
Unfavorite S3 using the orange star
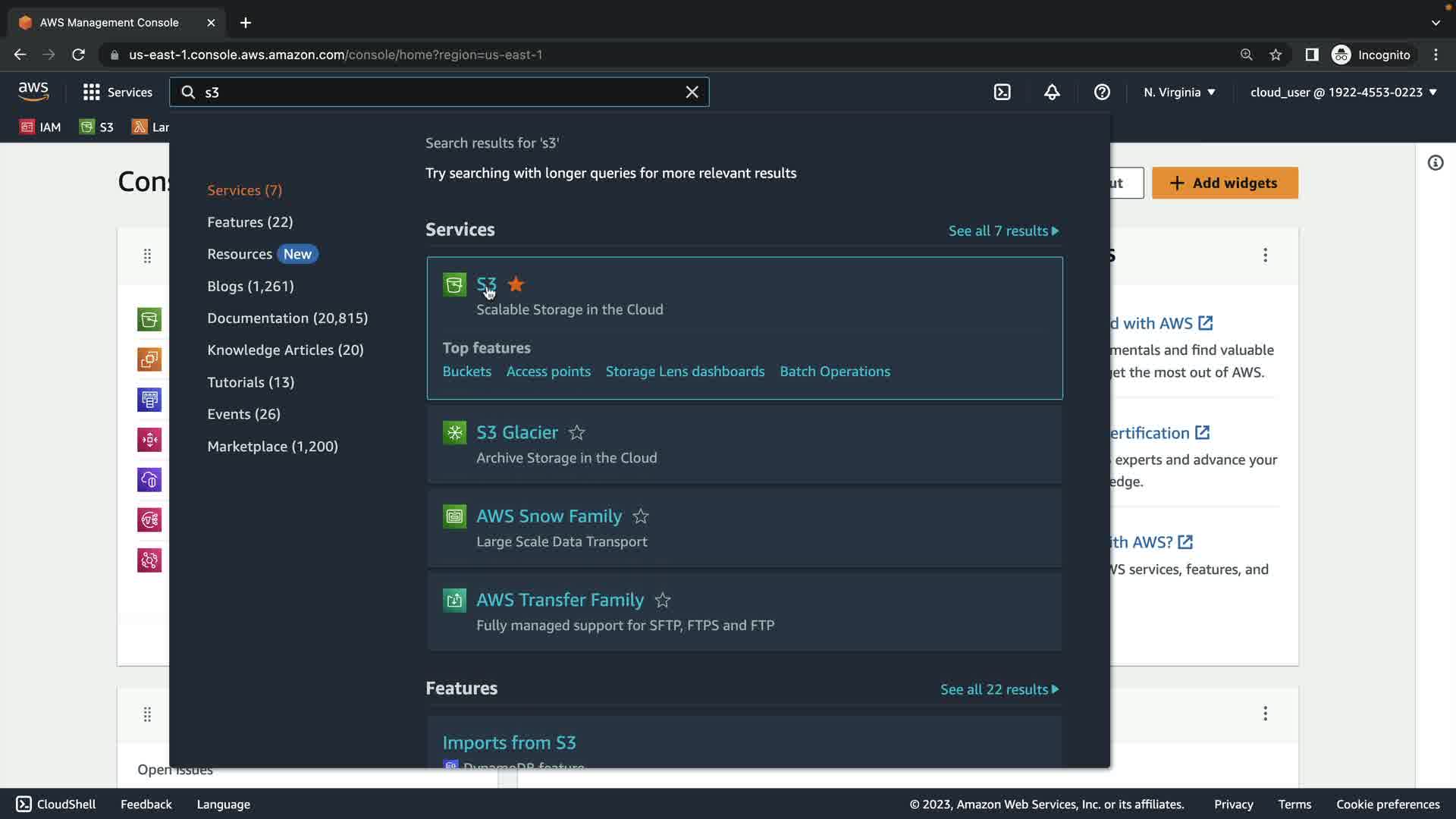[516, 284]
